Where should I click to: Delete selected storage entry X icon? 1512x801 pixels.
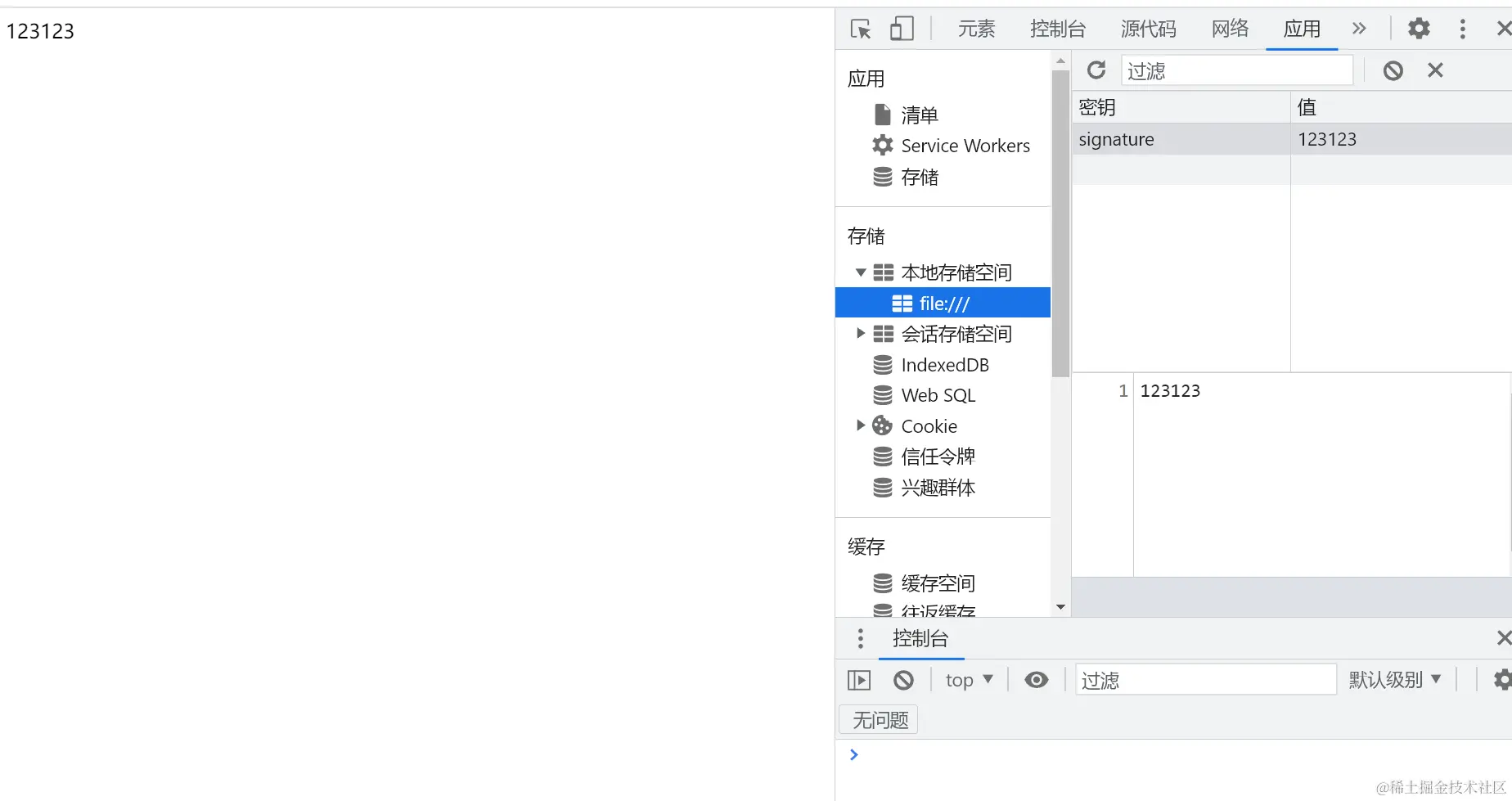point(1435,70)
